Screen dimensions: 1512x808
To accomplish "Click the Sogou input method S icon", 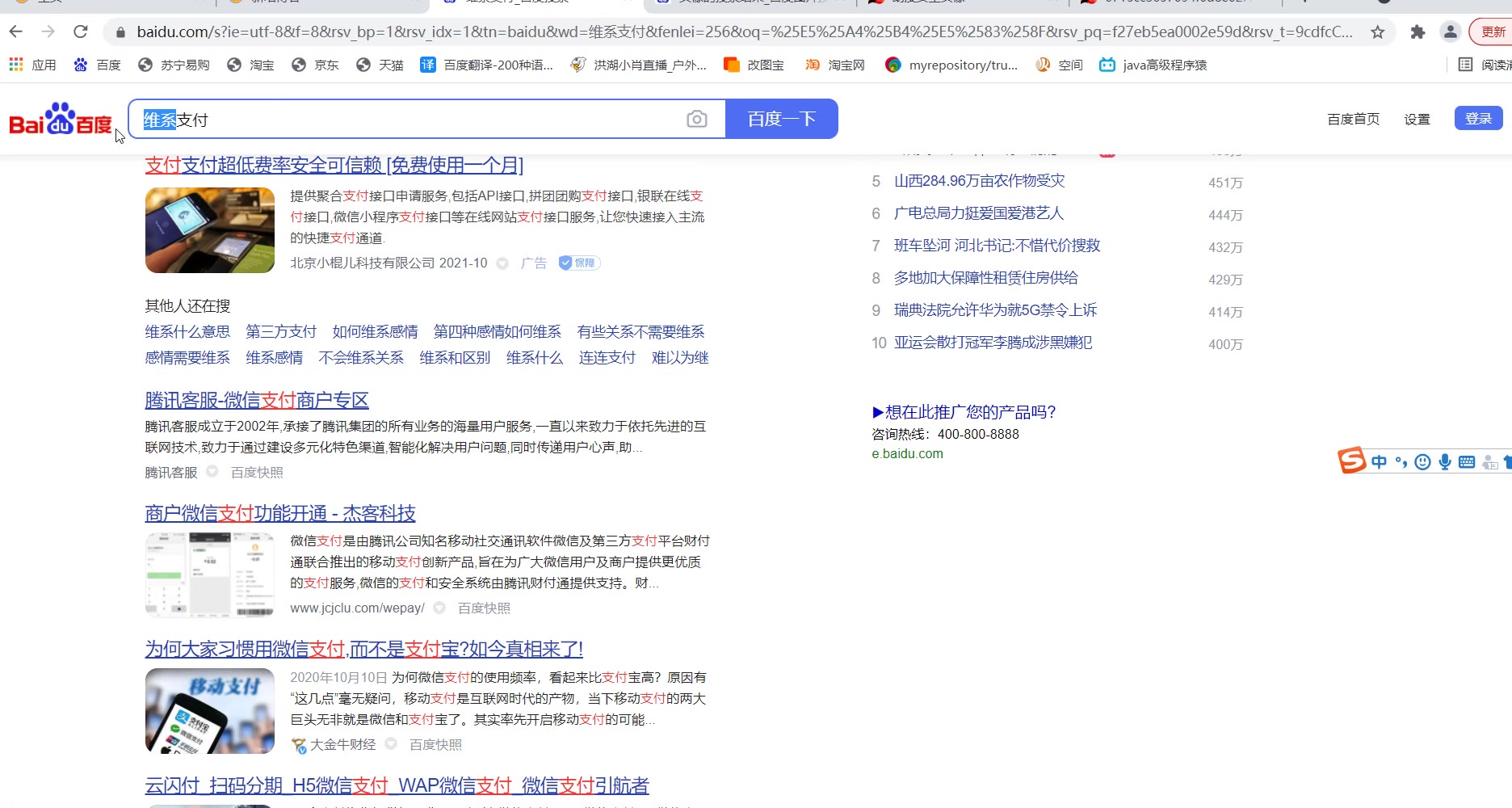I will click(1351, 461).
